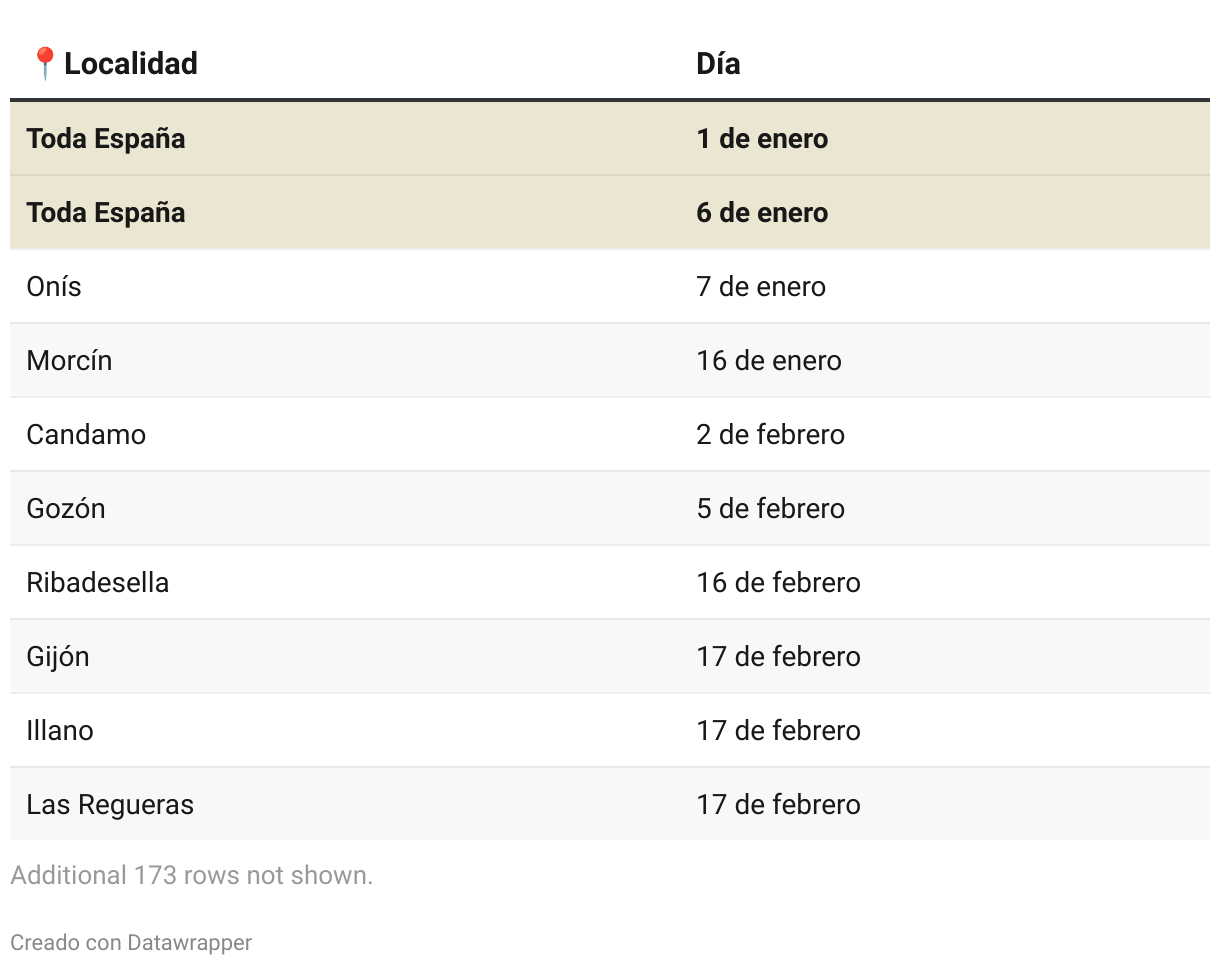Open the Datawrapper link
Image resolution: width=1220 pixels, height=966 pixels.
pos(189,942)
